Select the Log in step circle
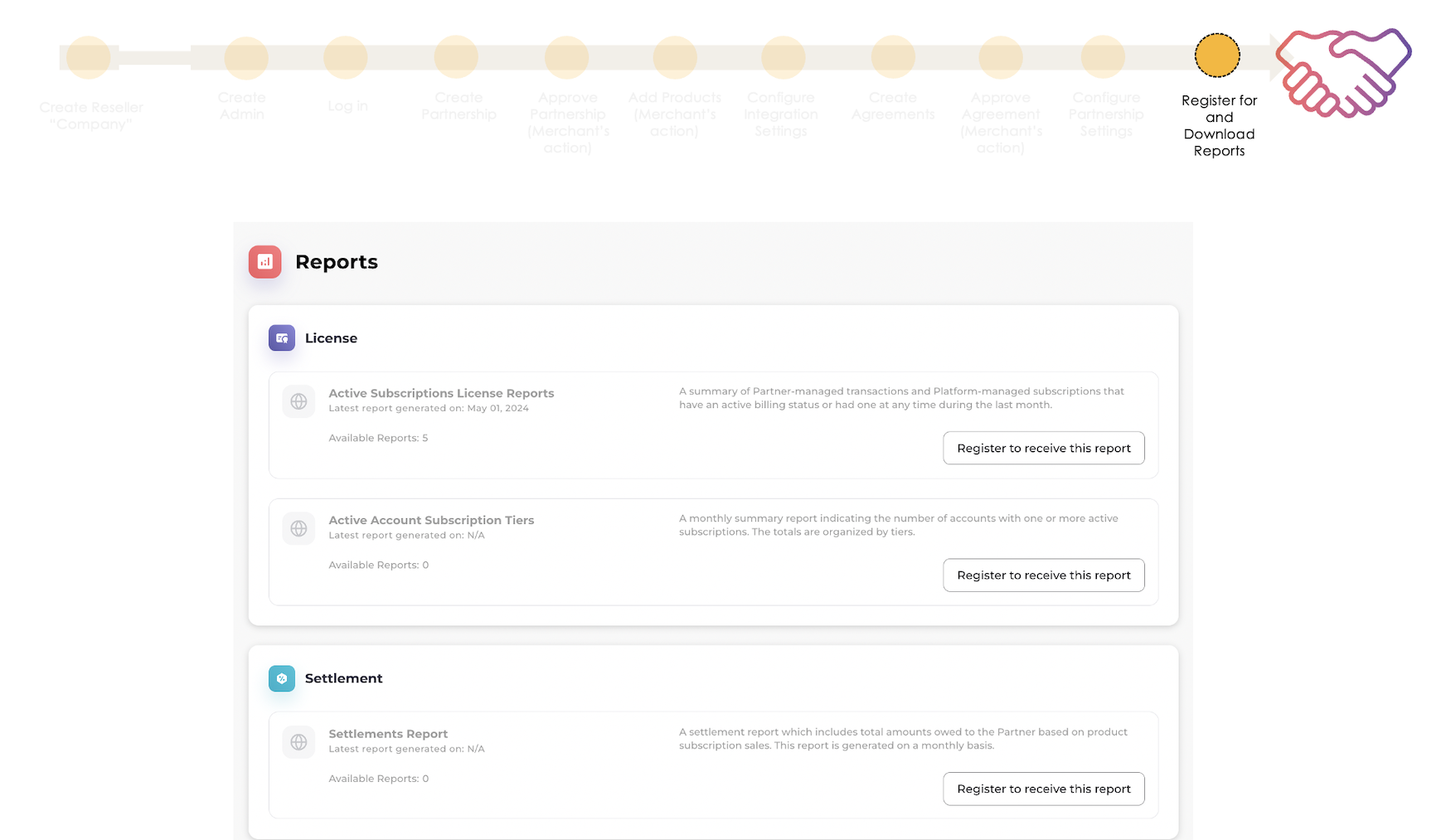Image resolution: width=1451 pixels, height=840 pixels. (x=346, y=57)
